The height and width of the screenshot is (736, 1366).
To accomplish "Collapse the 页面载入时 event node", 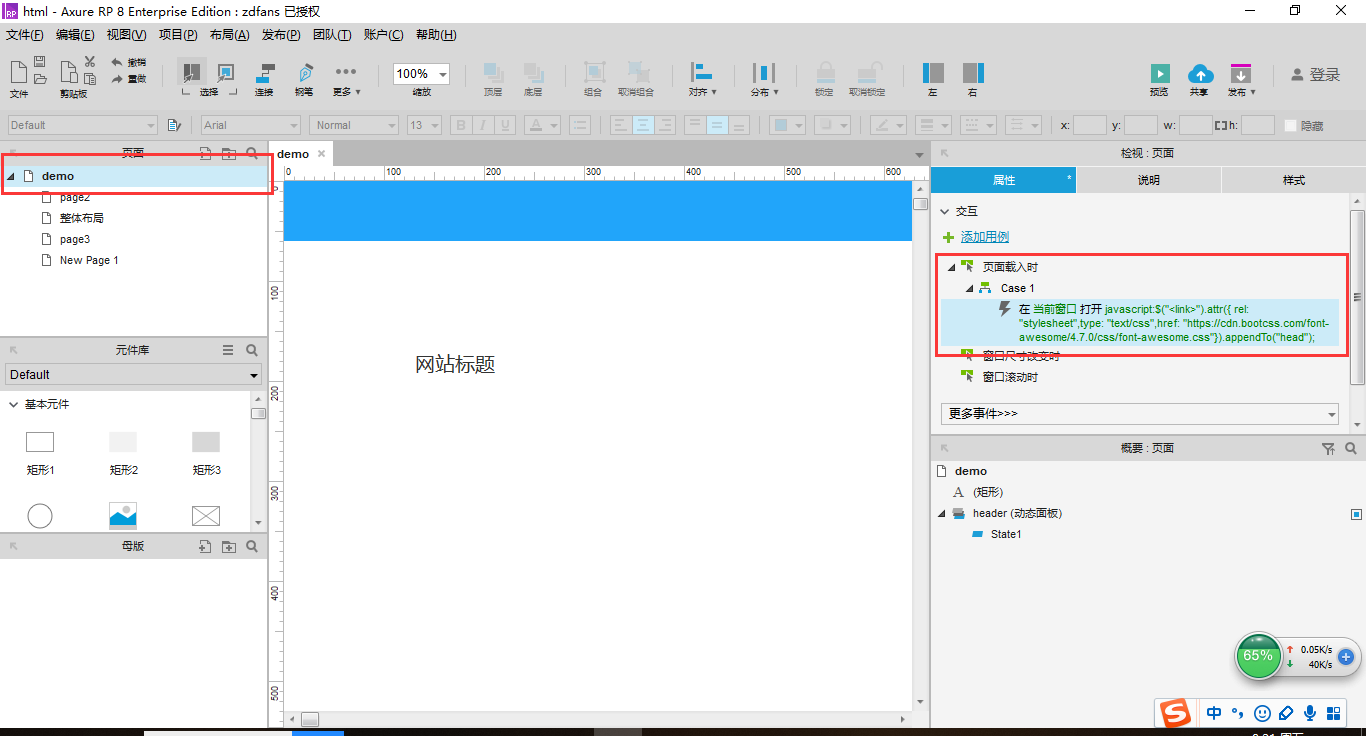I will coord(951,267).
